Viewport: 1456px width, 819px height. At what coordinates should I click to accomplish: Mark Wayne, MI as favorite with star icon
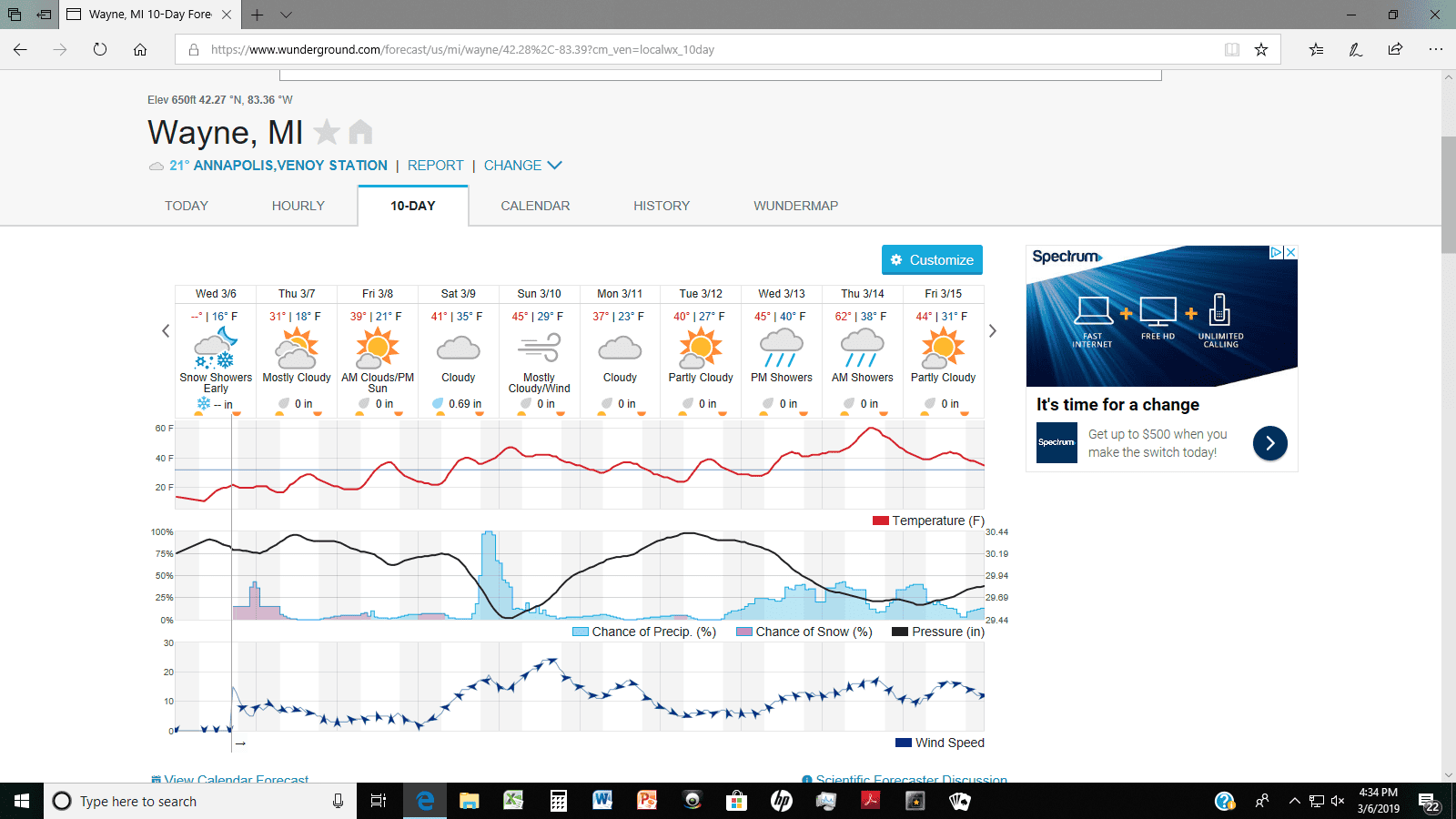327,133
